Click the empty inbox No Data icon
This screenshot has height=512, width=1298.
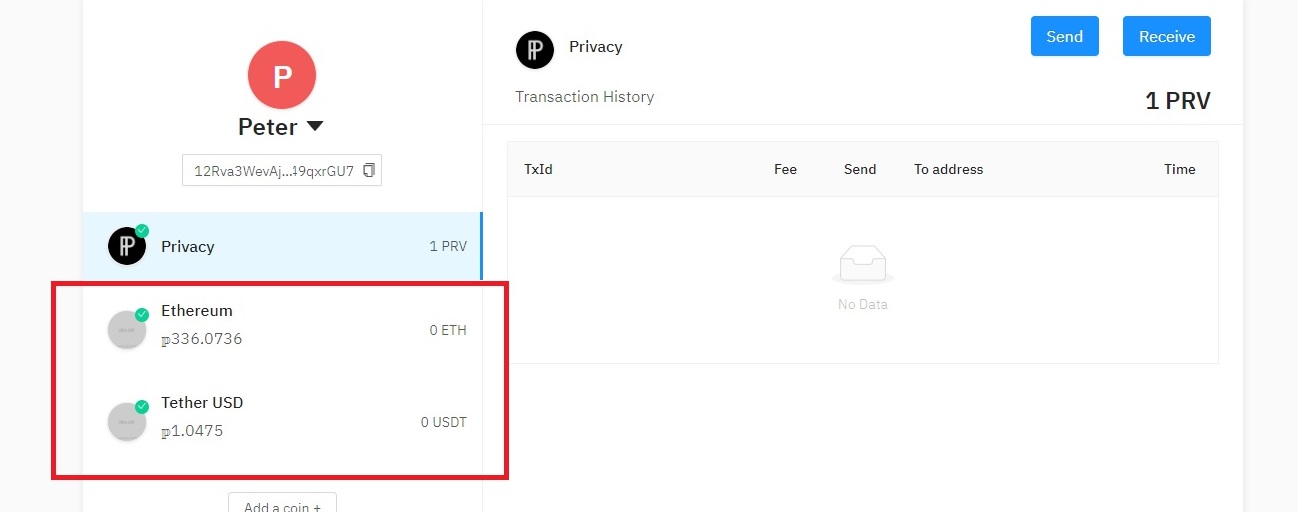pyautogui.click(x=862, y=265)
